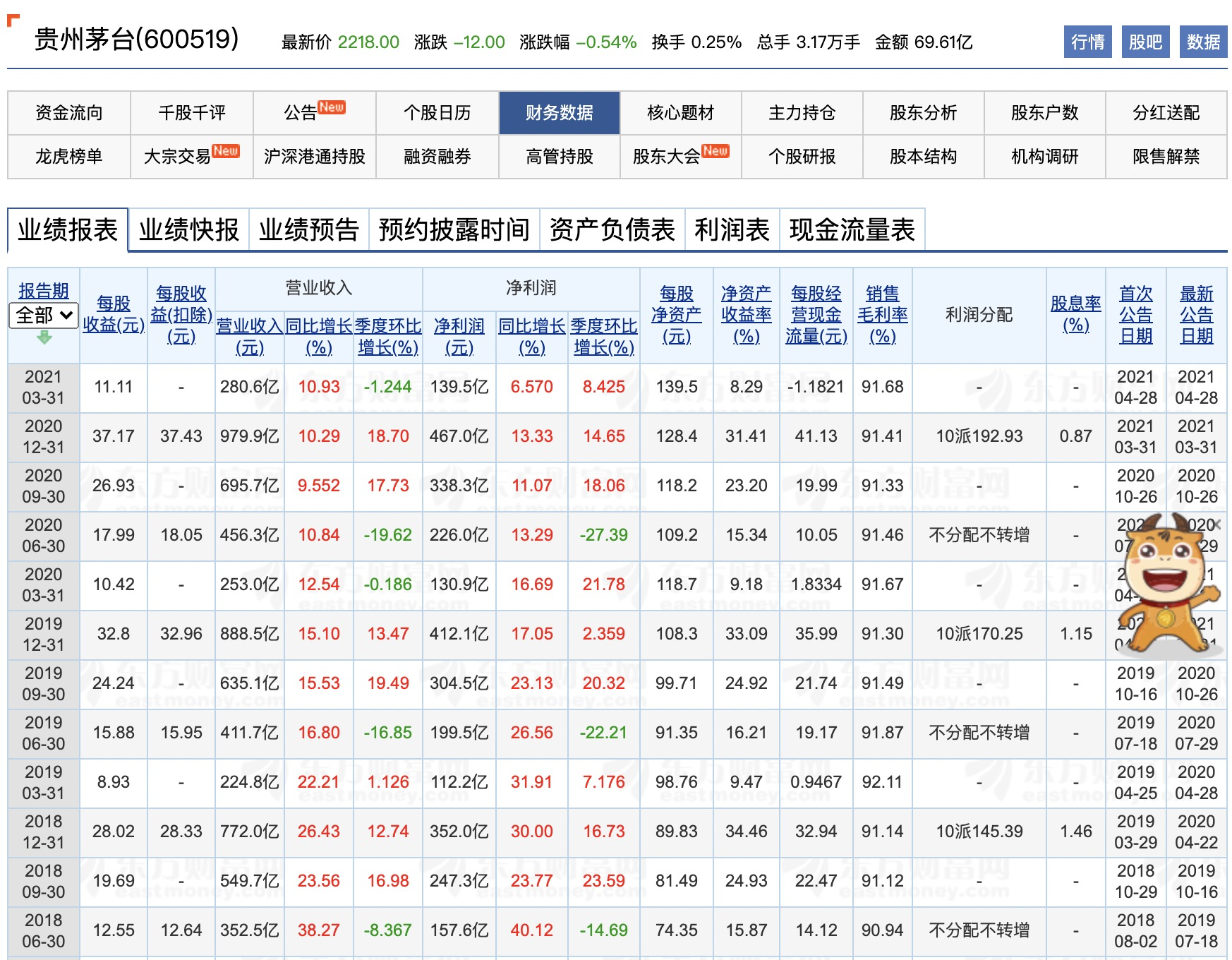
Task: Click the latest price value 2218.00
Action: (368, 42)
